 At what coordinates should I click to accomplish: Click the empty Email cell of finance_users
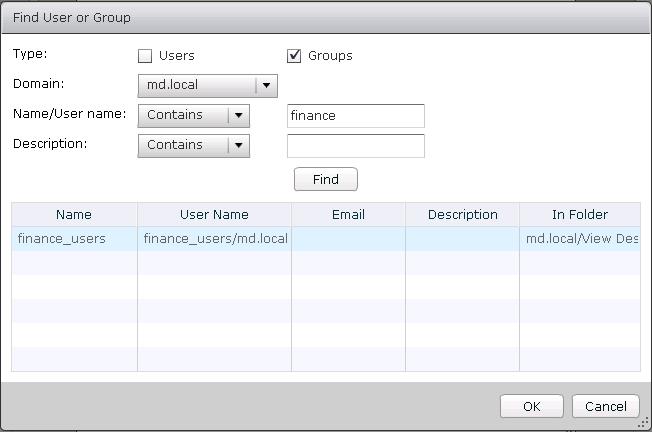click(348, 238)
